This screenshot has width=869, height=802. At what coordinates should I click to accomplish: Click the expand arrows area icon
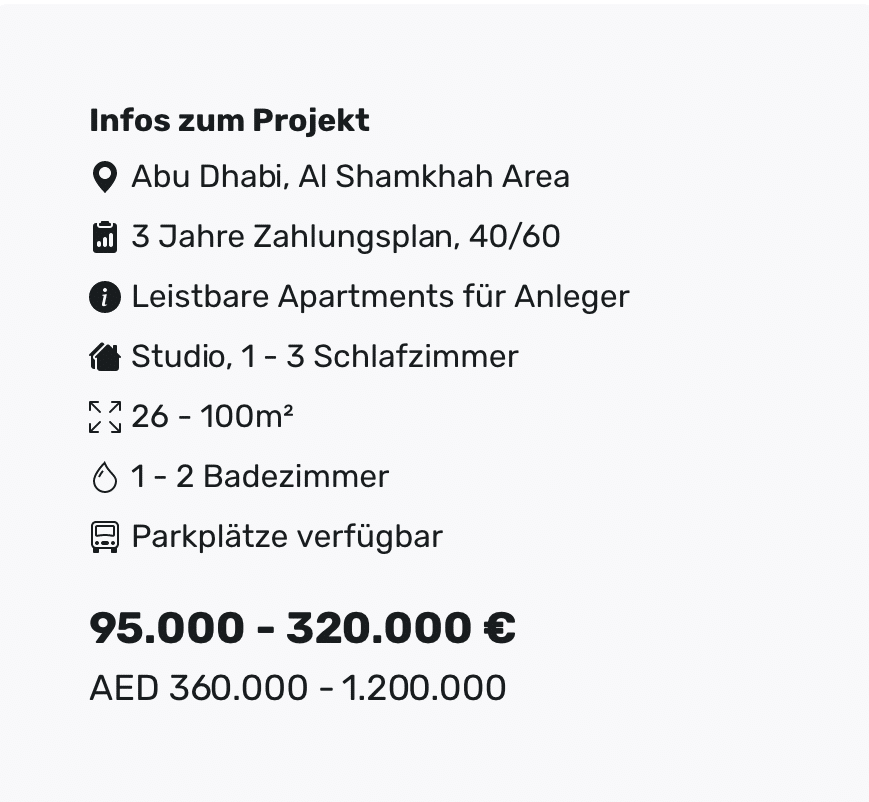point(105,417)
